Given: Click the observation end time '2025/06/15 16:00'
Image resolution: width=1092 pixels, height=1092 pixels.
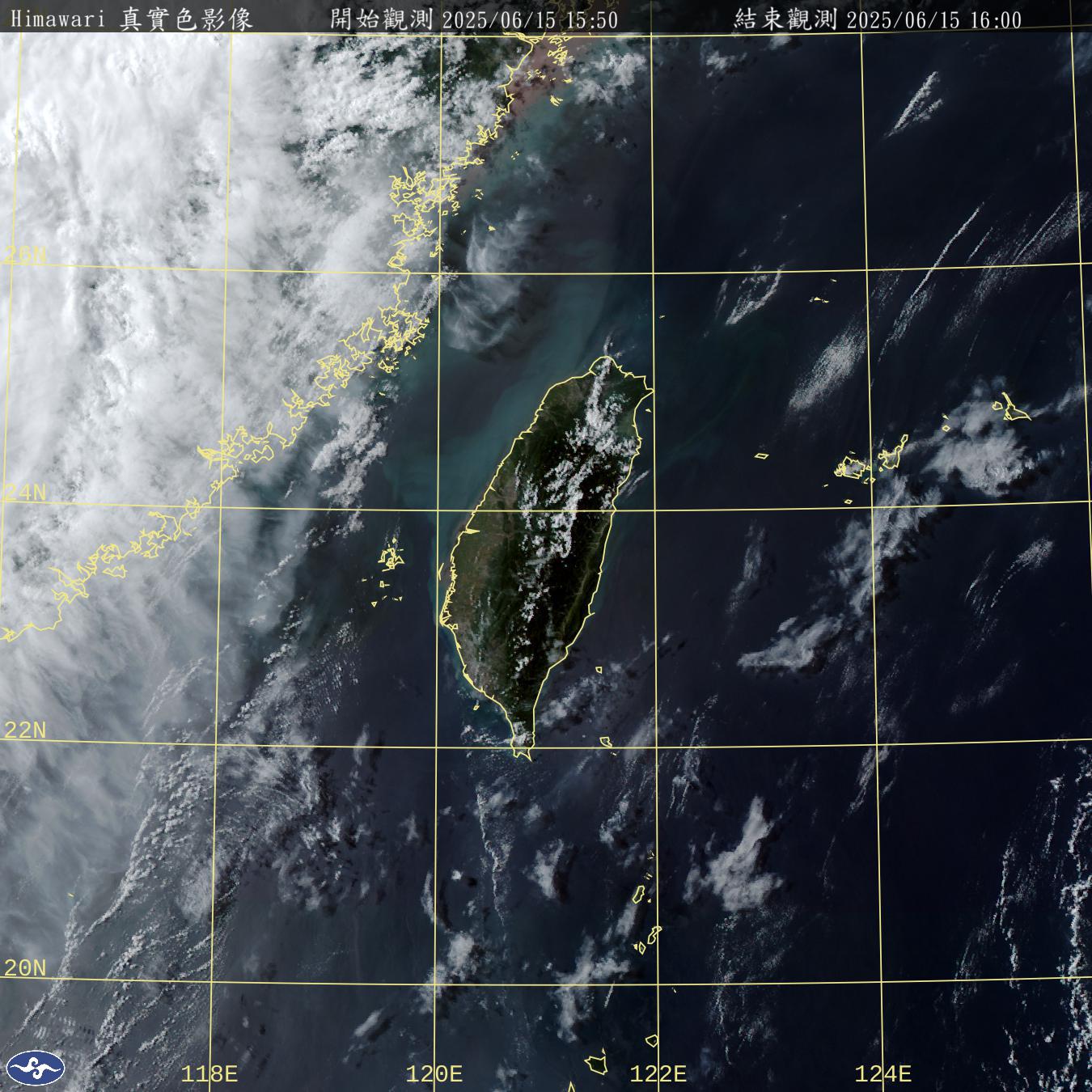Looking at the screenshot, I should 933,20.
